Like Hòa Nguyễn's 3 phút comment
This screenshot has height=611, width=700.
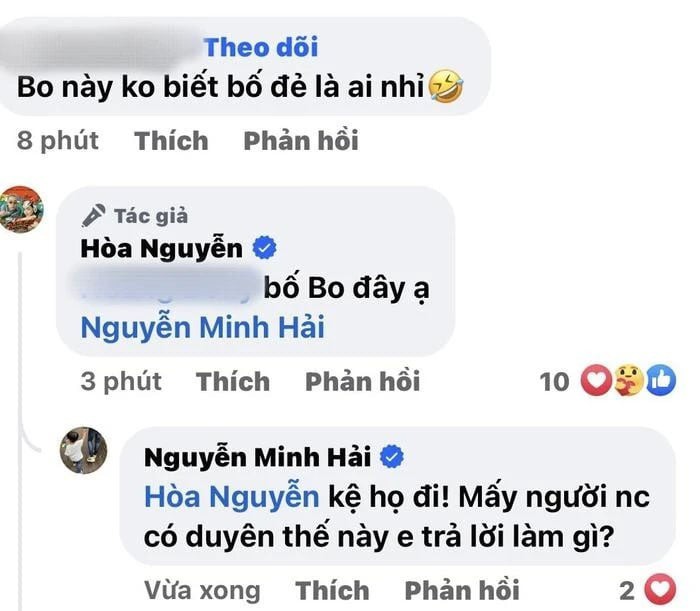click(x=233, y=382)
